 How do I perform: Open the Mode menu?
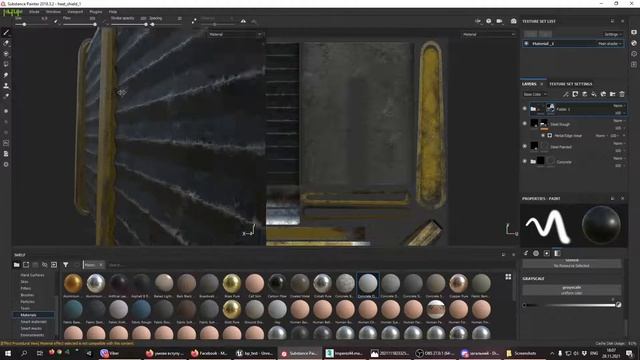tap(34, 12)
